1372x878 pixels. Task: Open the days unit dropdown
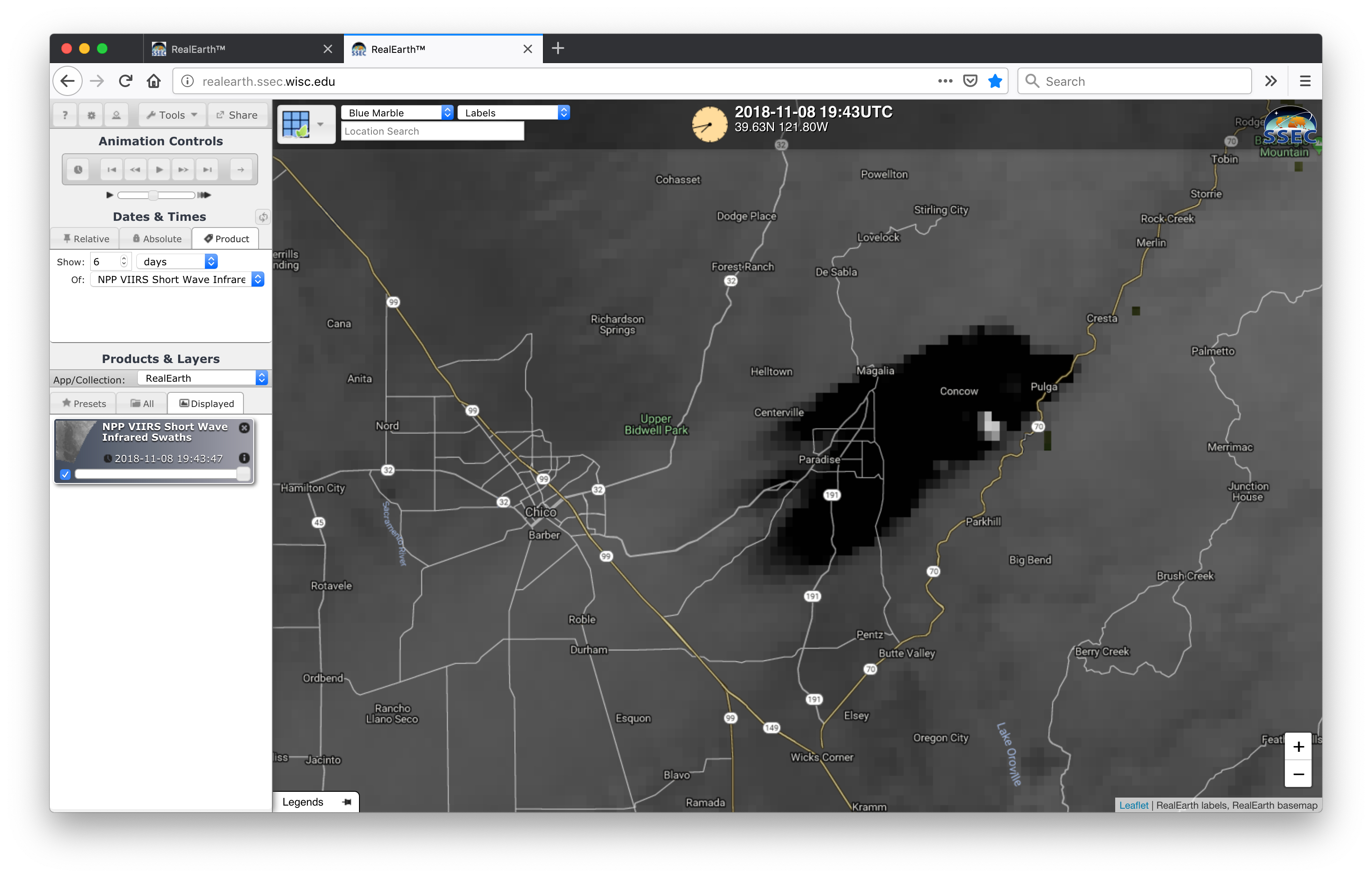pyautogui.click(x=177, y=261)
